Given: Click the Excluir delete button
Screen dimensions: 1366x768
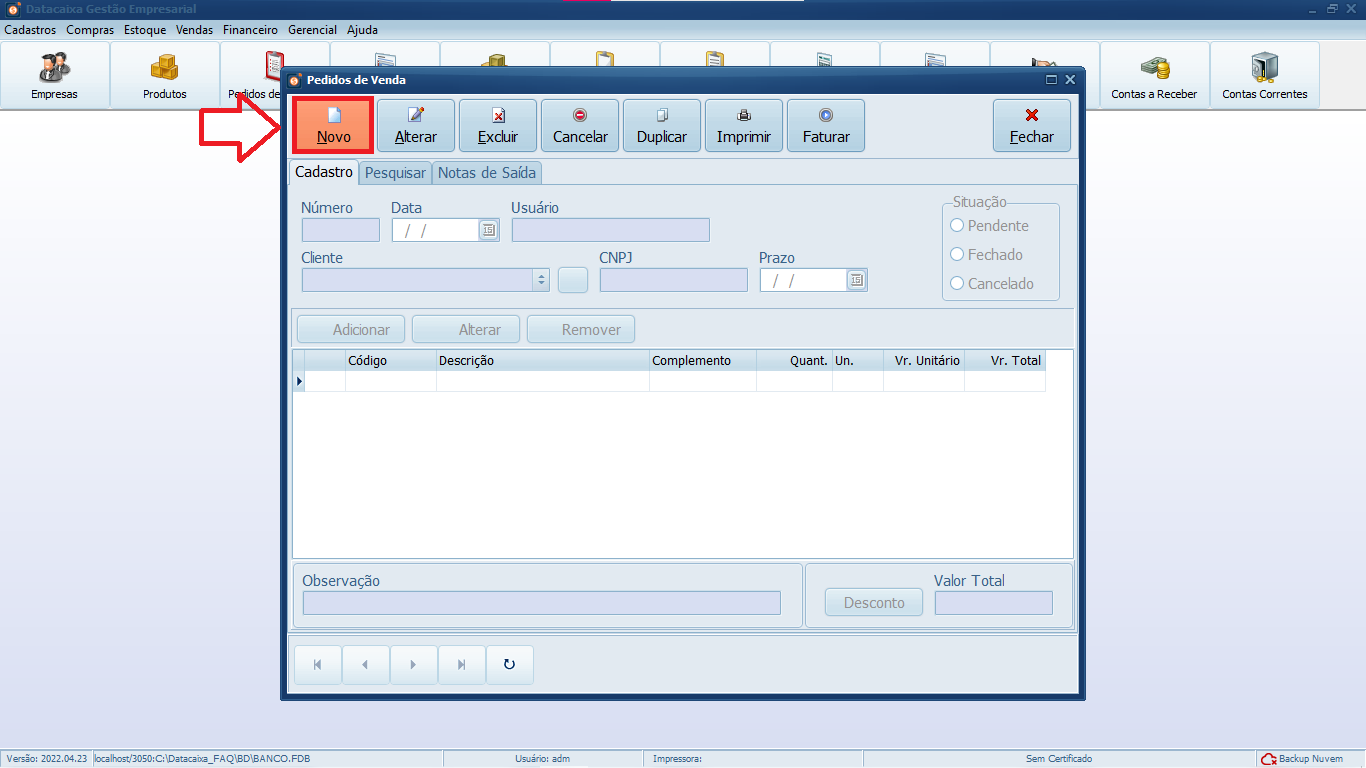Looking at the screenshot, I should click(498, 125).
